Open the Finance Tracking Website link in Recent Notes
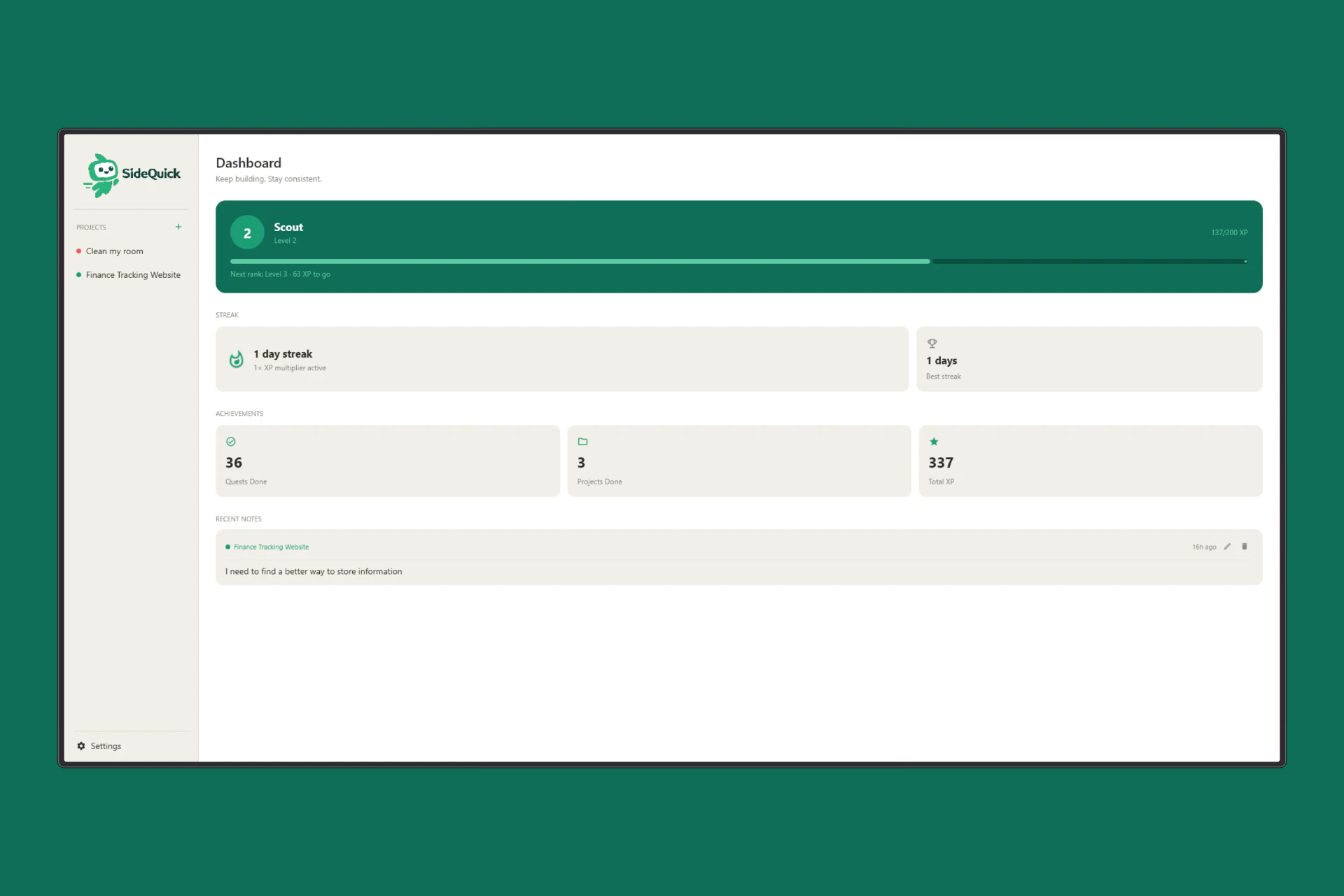 tap(271, 547)
